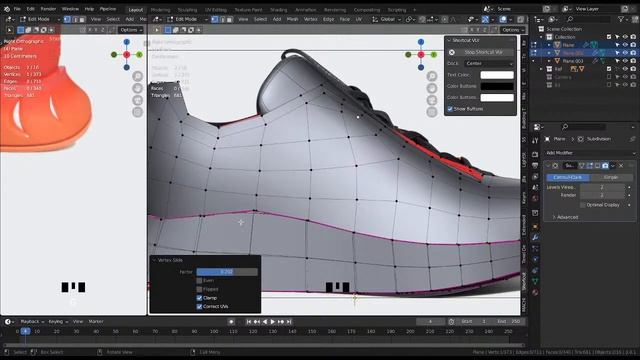Image resolution: width=640 pixels, height=360 pixels.
Task: Expand the Ref collection in outliner
Action: pyautogui.click(x=542, y=69)
